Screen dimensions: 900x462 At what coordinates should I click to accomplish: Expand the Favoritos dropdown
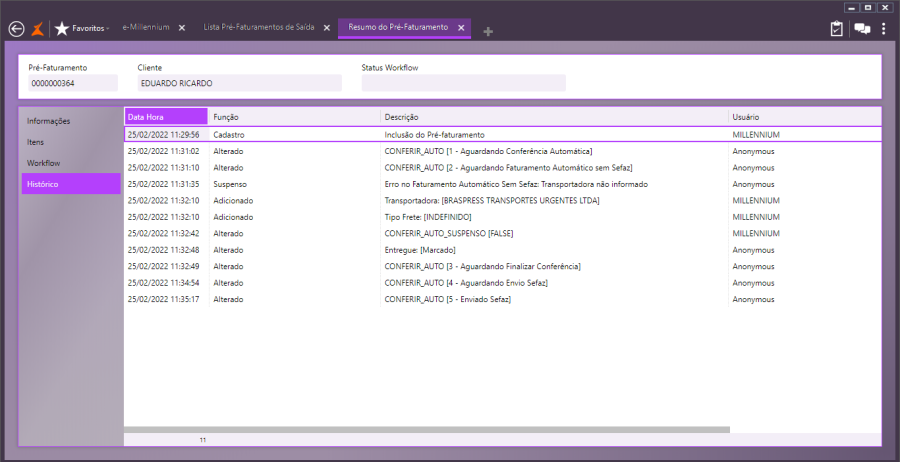point(107,29)
